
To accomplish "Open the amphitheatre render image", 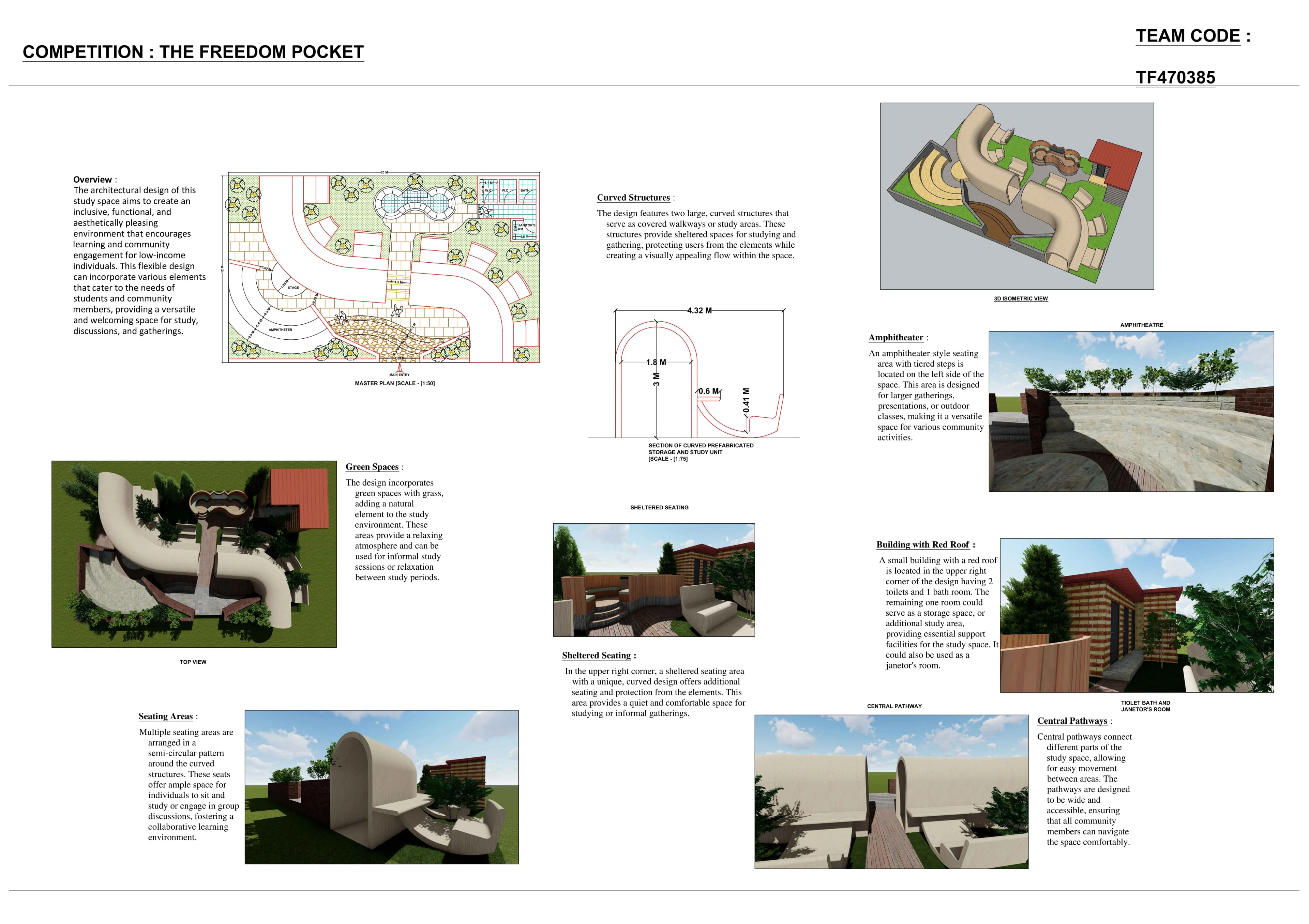I will tap(1131, 411).
